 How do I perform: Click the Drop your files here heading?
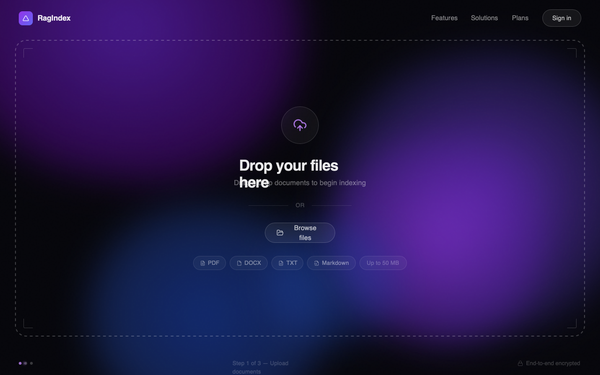tap(289, 174)
